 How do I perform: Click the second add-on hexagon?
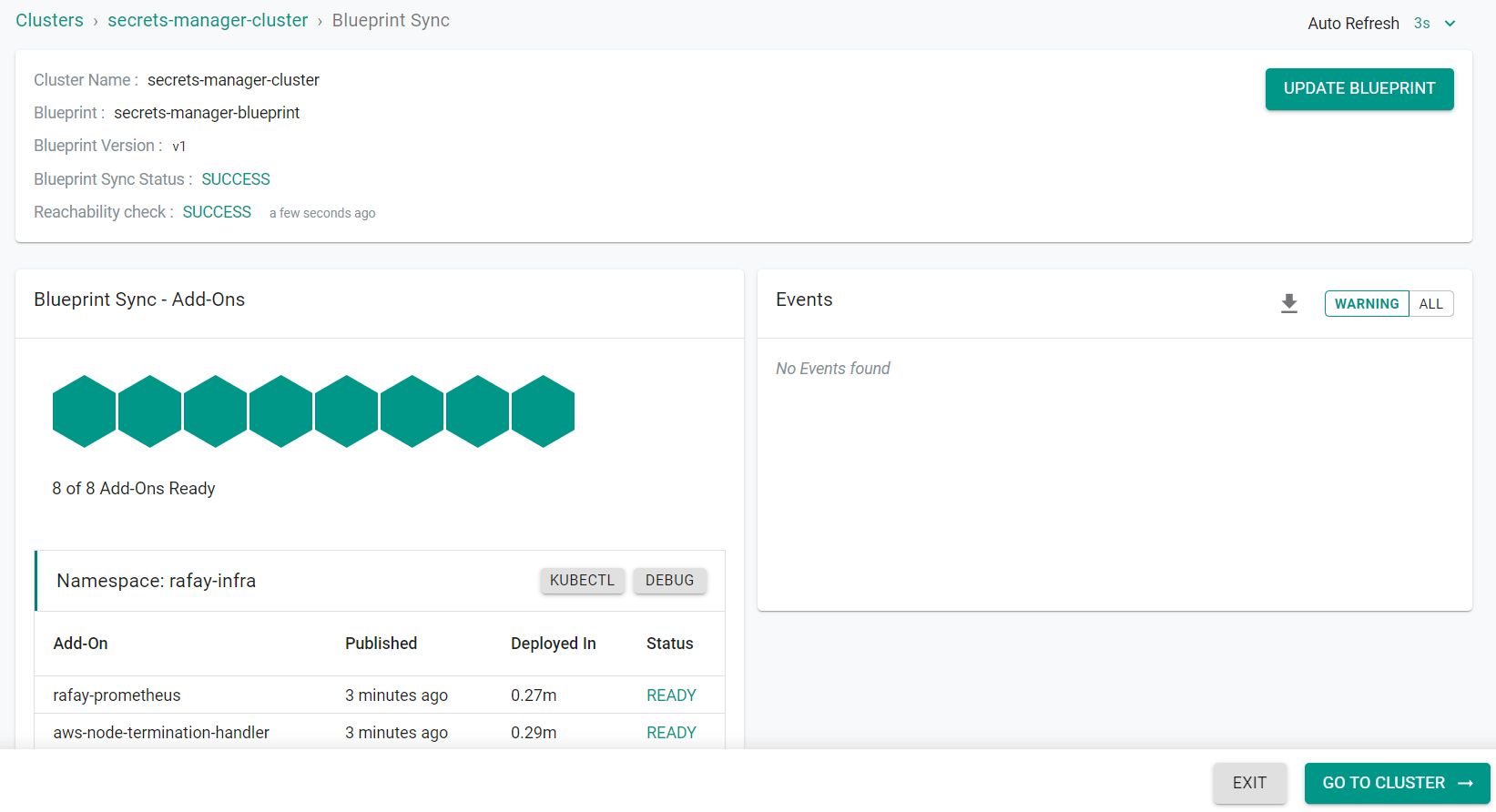pyautogui.click(x=150, y=411)
